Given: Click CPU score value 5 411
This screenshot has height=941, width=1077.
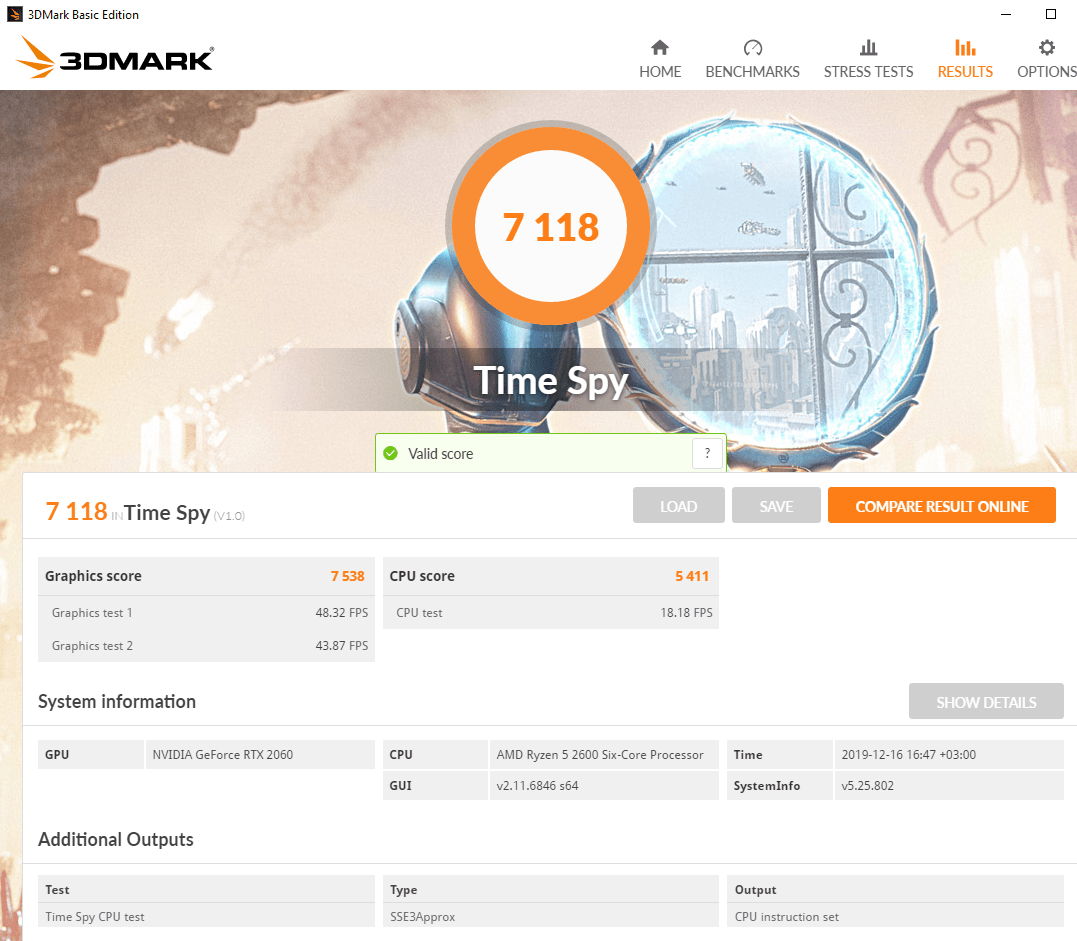Looking at the screenshot, I should tap(692, 576).
